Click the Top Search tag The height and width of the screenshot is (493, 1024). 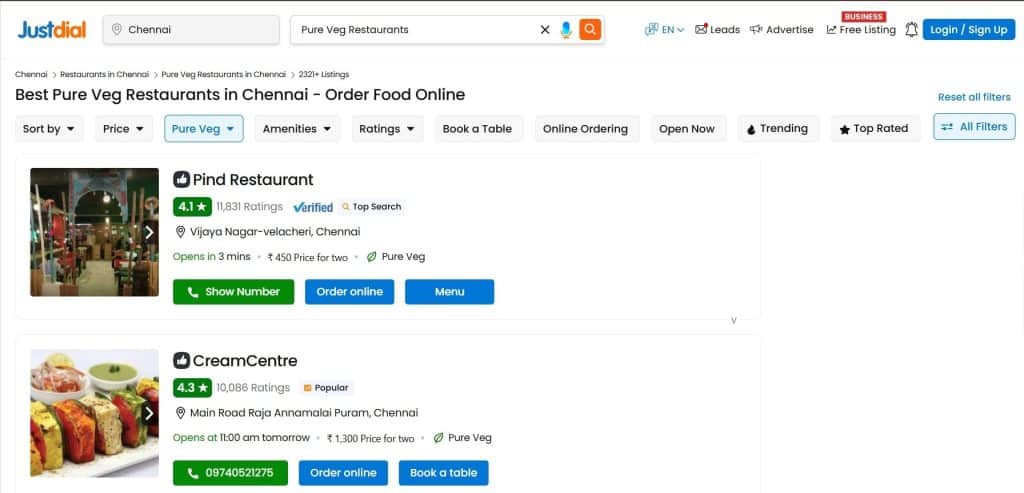coord(372,207)
